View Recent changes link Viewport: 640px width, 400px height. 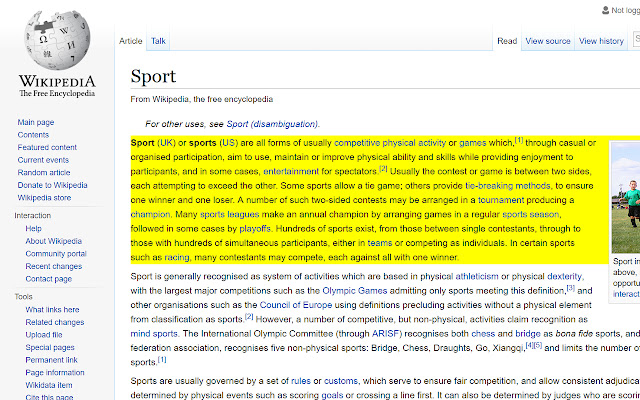(x=53, y=267)
